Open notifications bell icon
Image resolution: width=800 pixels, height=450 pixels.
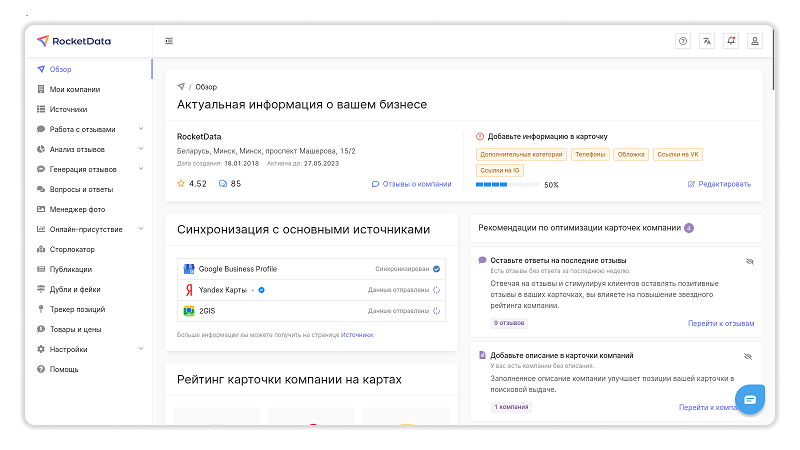pos(731,41)
